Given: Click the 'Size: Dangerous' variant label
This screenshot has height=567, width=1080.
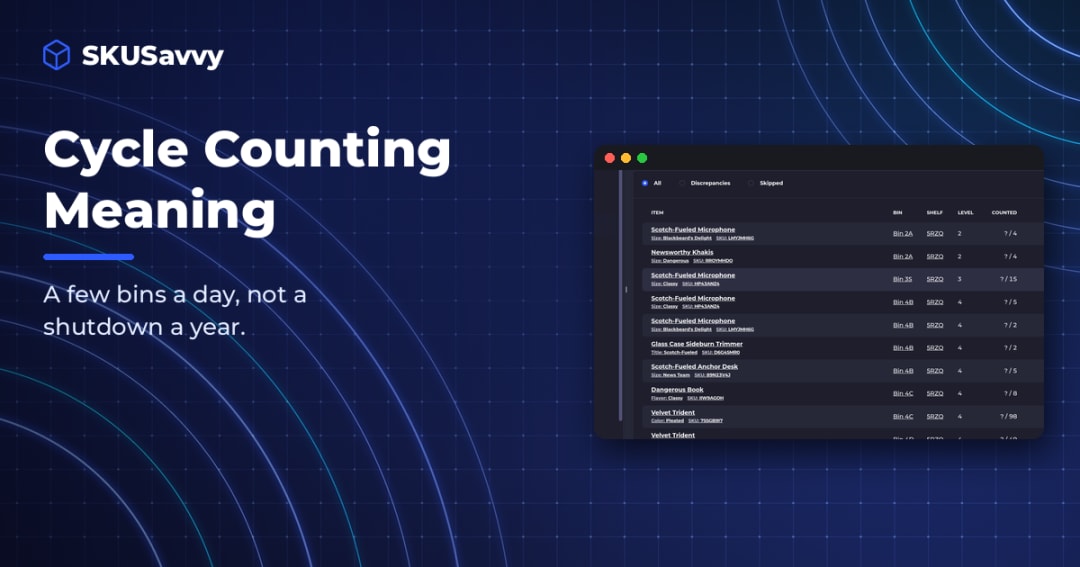Looking at the screenshot, I should click(x=669, y=261).
